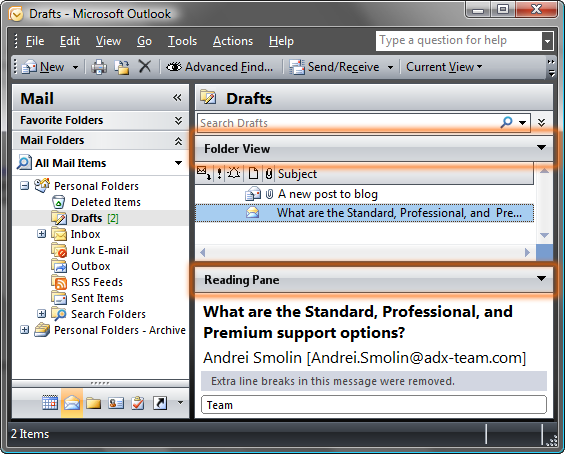Expand Personal Folders - Archive node

click(24, 330)
